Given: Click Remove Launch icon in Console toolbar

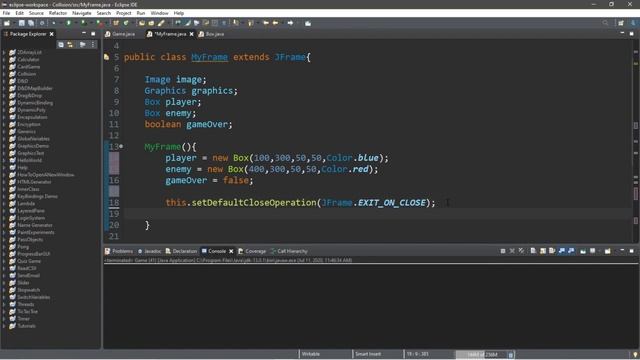Looking at the screenshot, I should point(512,251).
